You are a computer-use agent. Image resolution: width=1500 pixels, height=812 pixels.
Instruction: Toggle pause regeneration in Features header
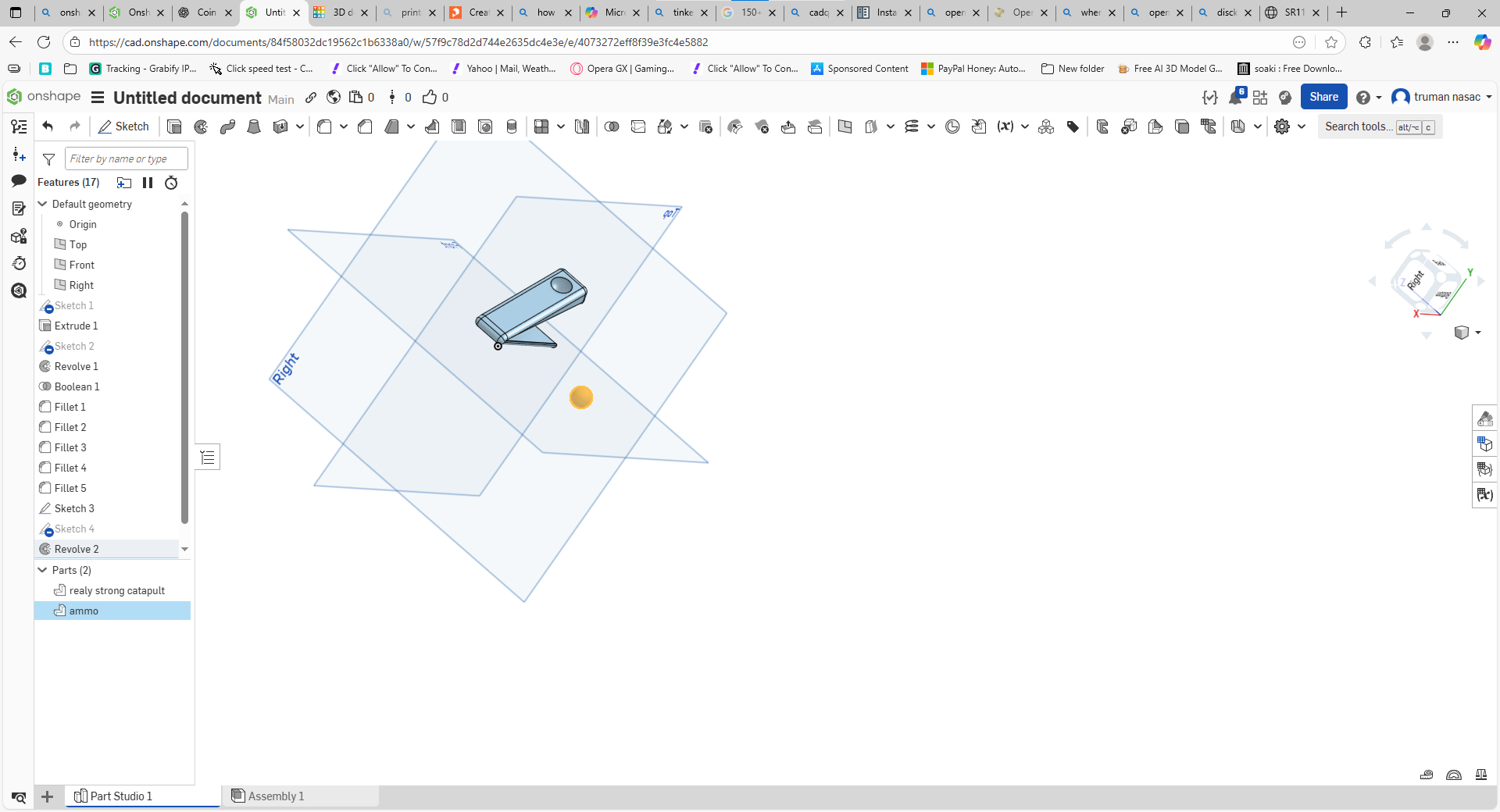click(148, 183)
